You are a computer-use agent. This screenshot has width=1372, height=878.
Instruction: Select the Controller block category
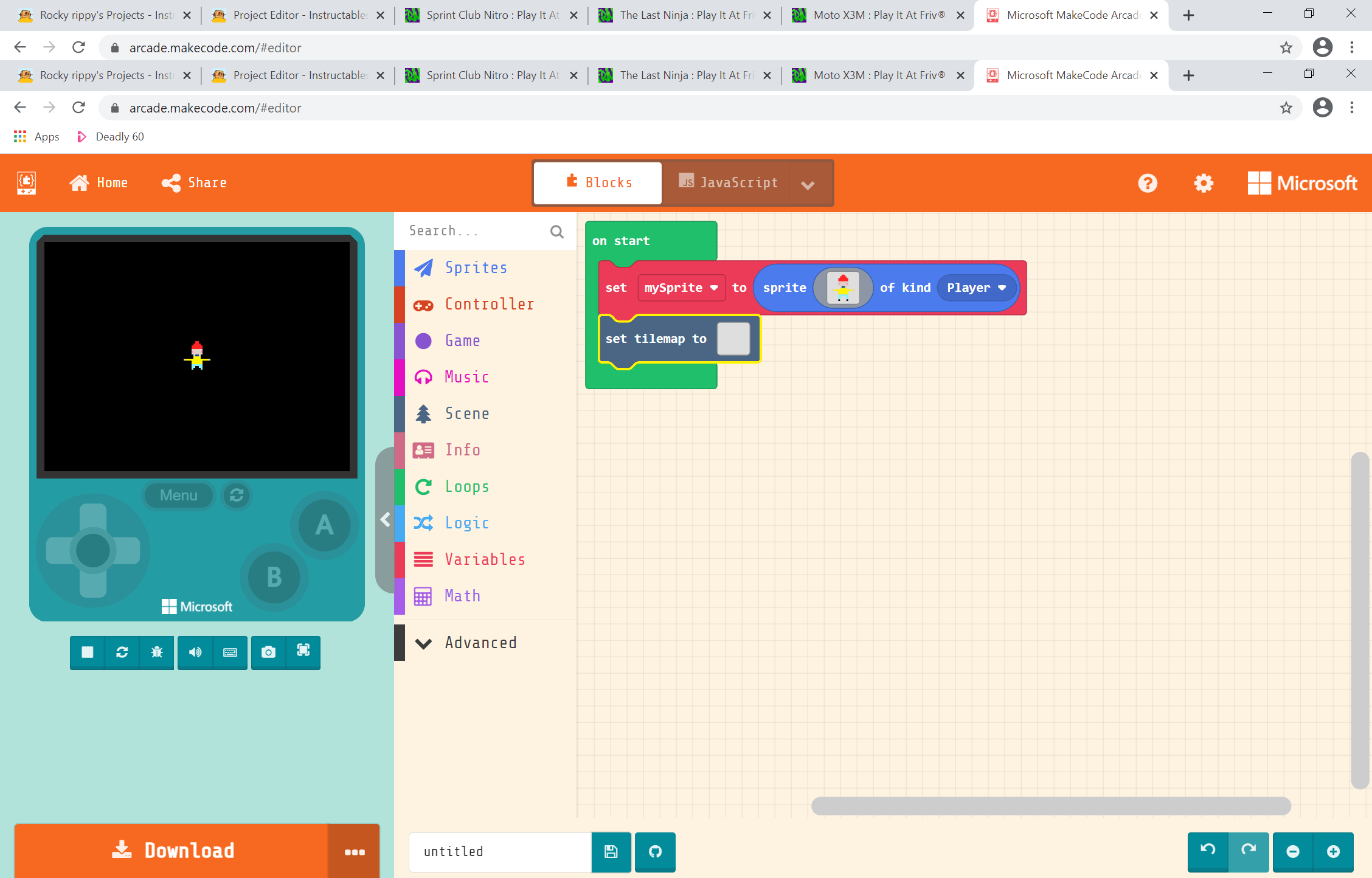490,304
